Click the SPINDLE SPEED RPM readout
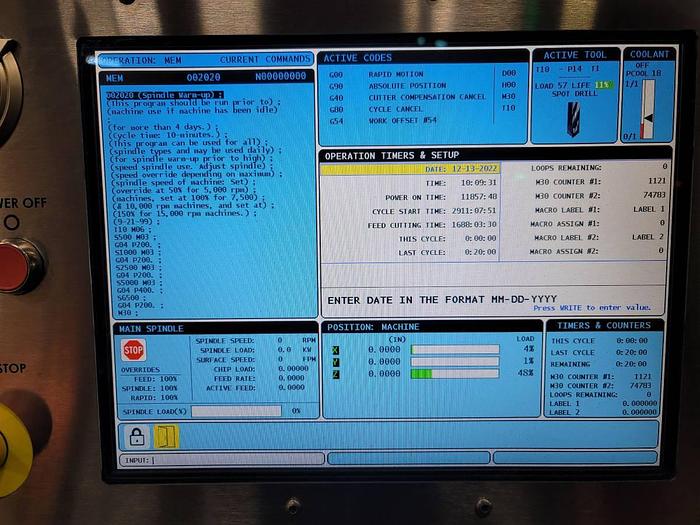 [x=255, y=340]
